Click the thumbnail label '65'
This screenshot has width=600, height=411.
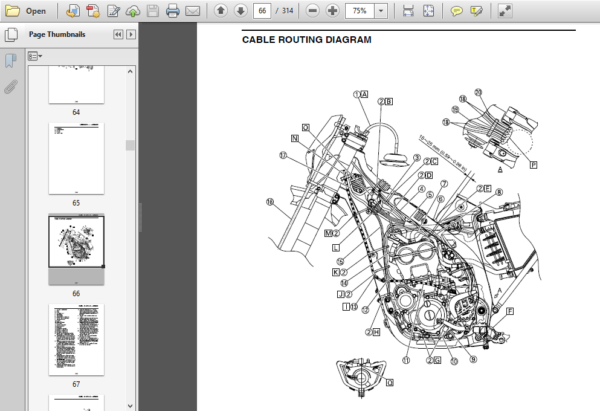76,203
